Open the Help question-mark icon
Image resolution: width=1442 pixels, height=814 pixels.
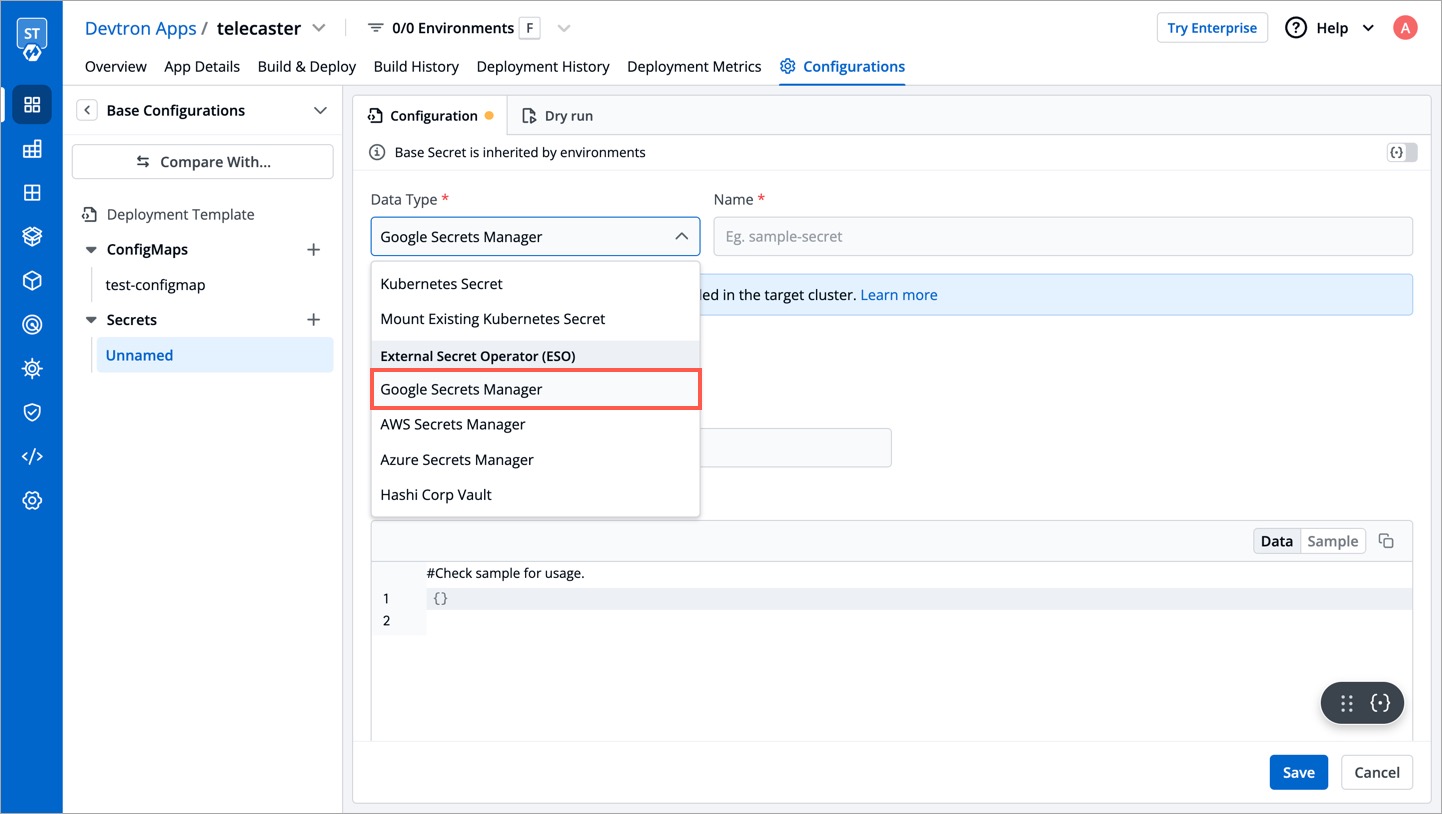tap(1297, 27)
